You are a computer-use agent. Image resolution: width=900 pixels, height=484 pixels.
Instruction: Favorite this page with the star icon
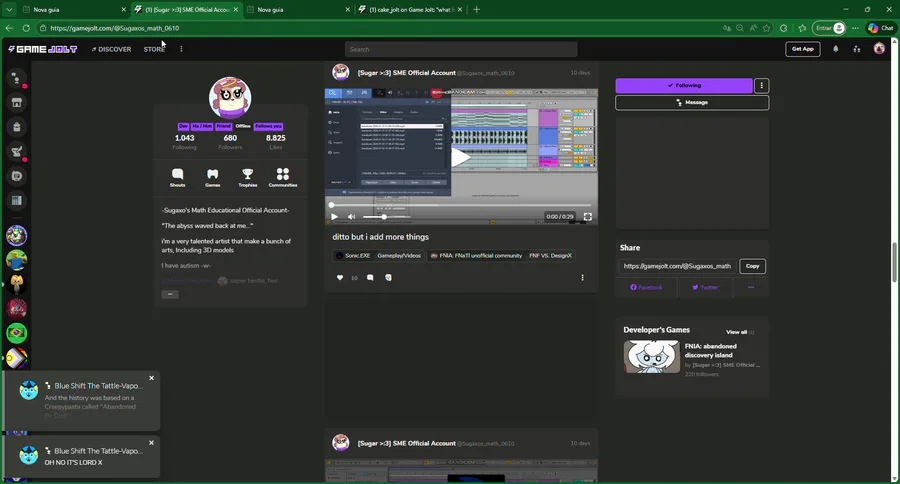point(766,28)
